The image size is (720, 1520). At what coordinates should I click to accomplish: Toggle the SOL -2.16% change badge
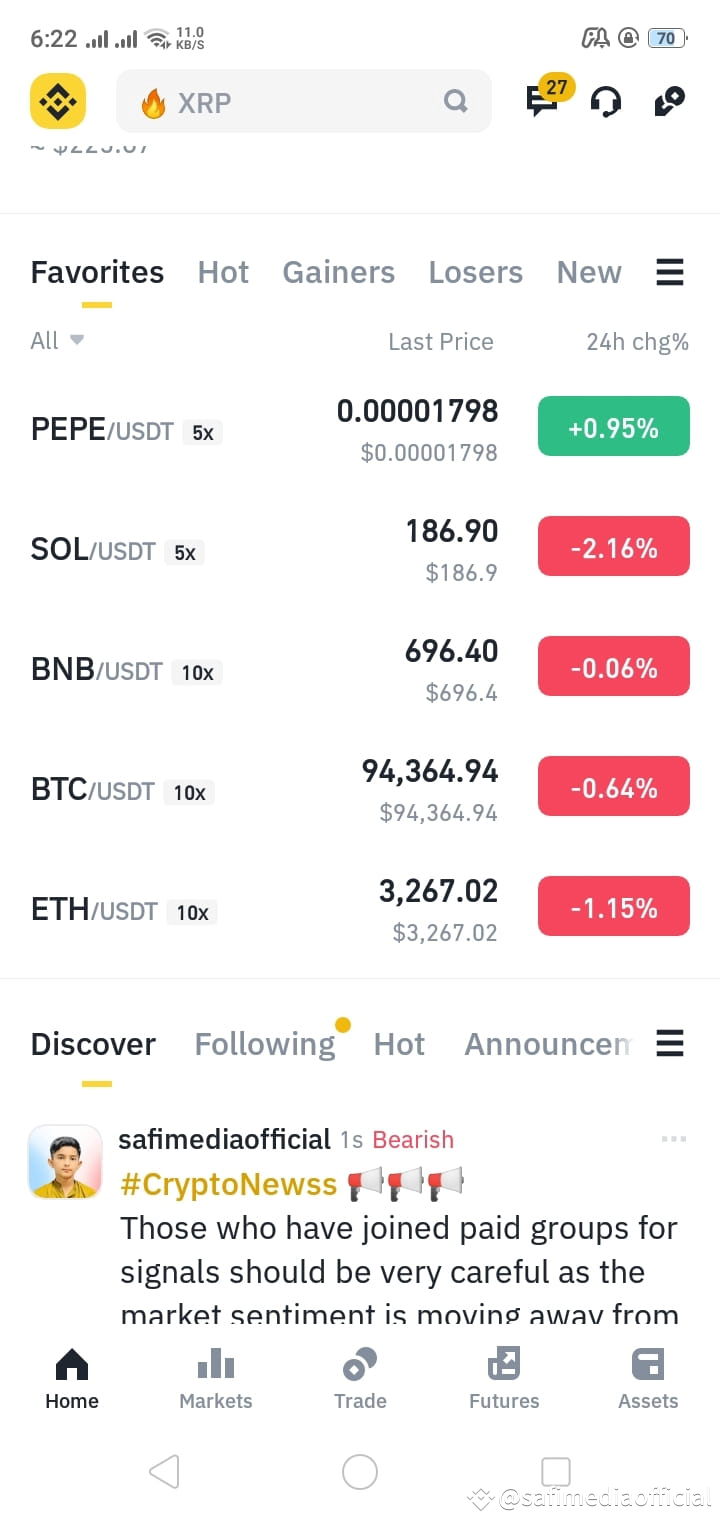[x=614, y=547]
